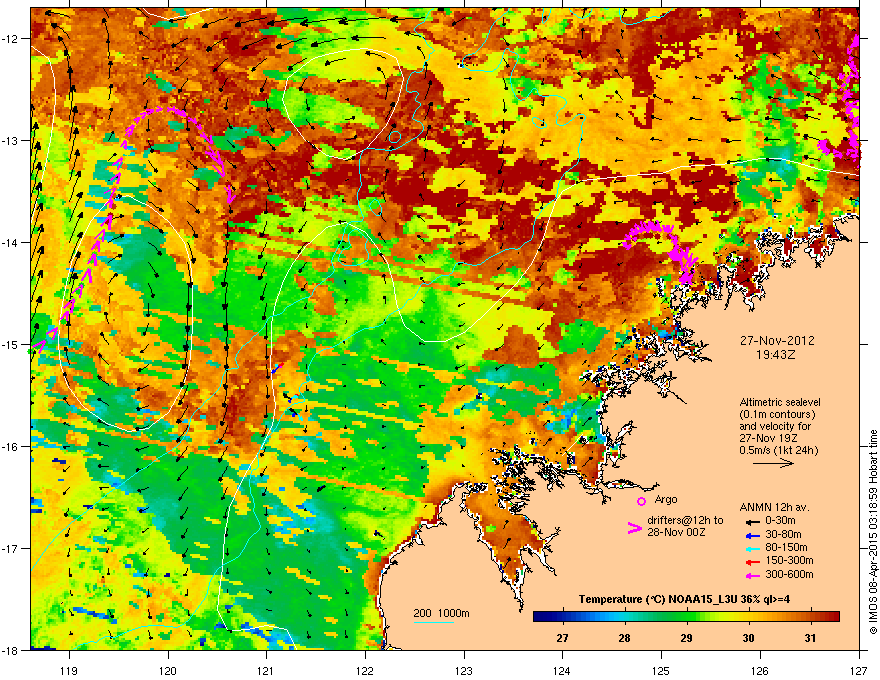Image resolution: width=880 pixels, height=680 pixels.
Task: Click the cyan 80-150m arrow legend symbol
Action: coord(751,548)
